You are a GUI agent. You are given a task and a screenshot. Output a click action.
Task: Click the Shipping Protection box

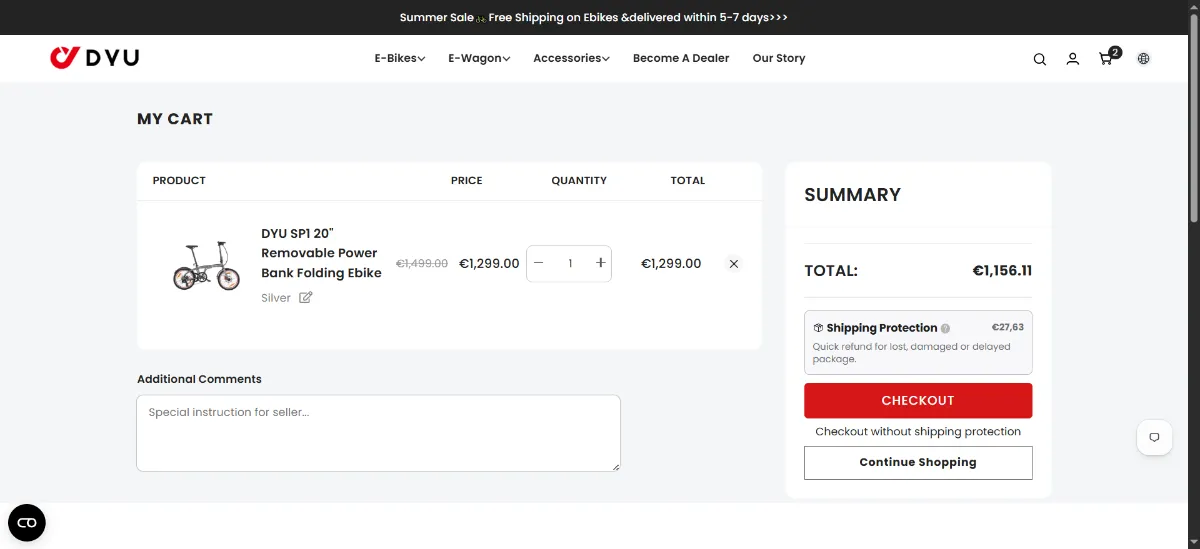(918, 342)
